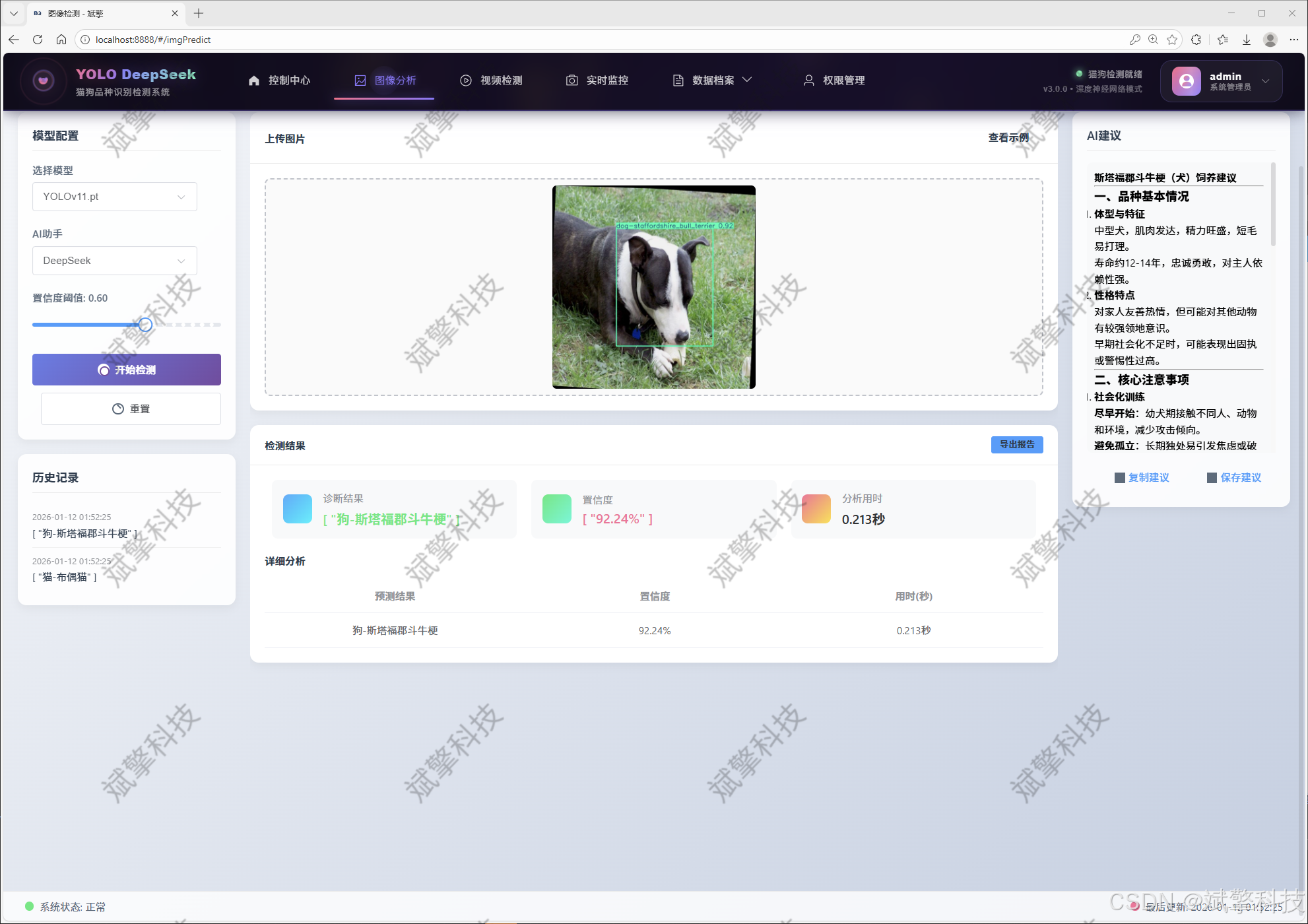The image size is (1308, 924).
Task: Open the AI助手 DeepSeek dropdown
Action: [x=114, y=261]
